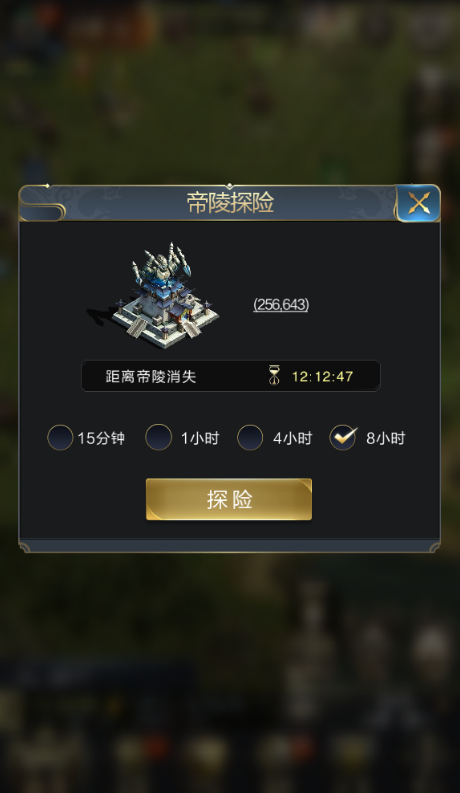
Task: Close the 帝陵探险 dialog with X
Action: point(419,203)
